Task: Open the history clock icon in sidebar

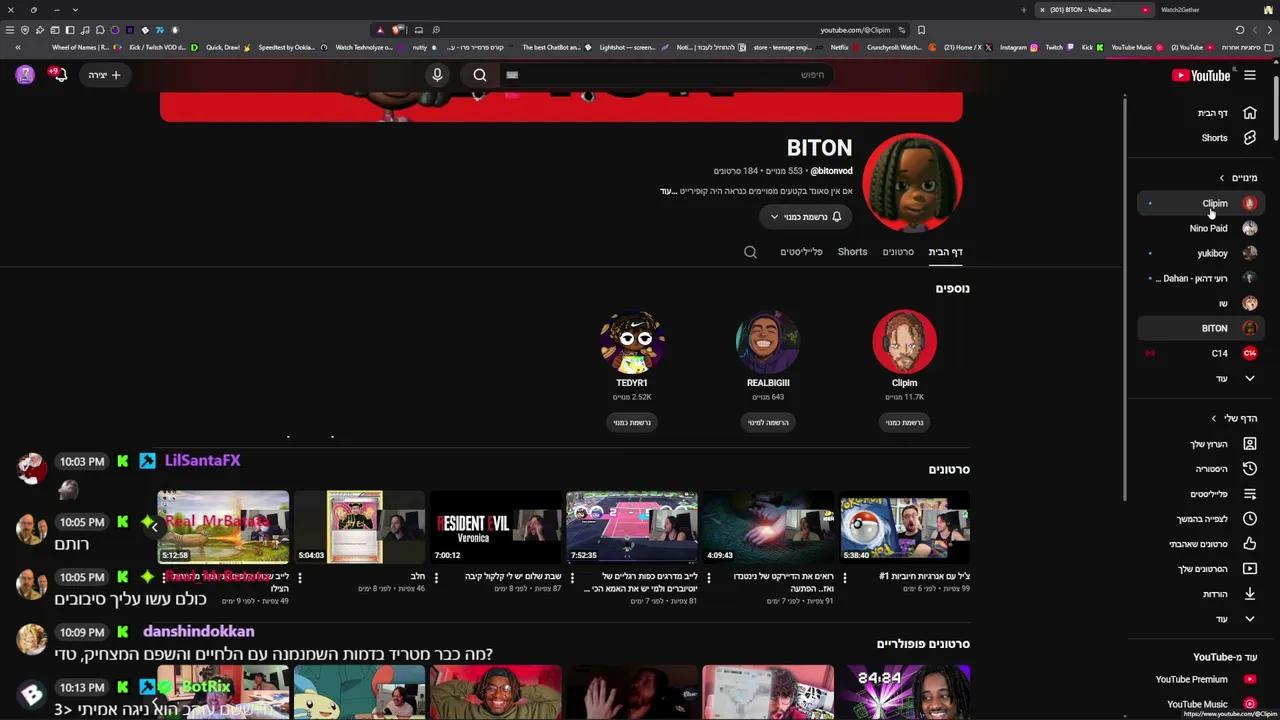Action: point(1250,469)
